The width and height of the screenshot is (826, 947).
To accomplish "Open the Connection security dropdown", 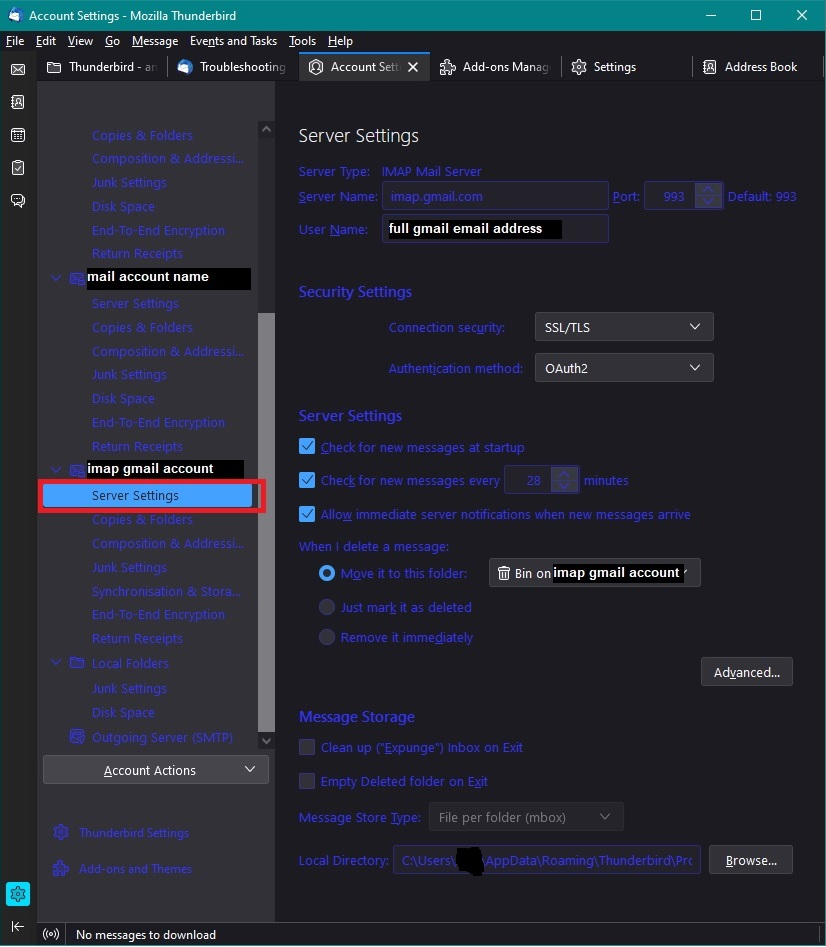I will pyautogui.click(x=624, y=327).
